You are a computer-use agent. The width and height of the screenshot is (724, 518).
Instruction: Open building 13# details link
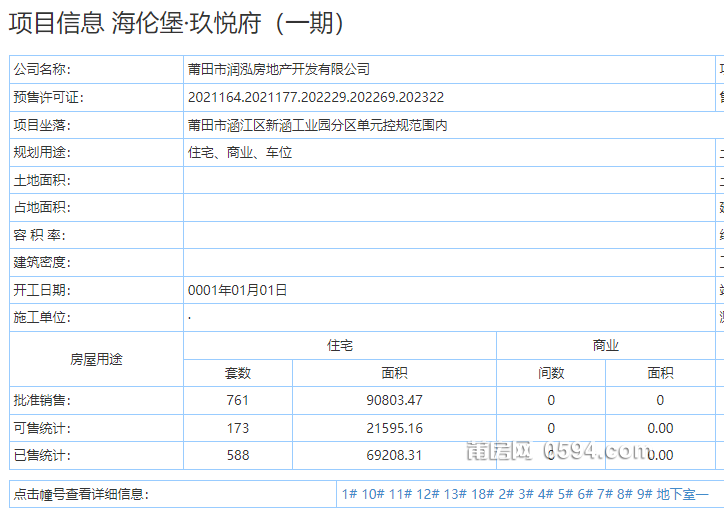tap(455, 494)
